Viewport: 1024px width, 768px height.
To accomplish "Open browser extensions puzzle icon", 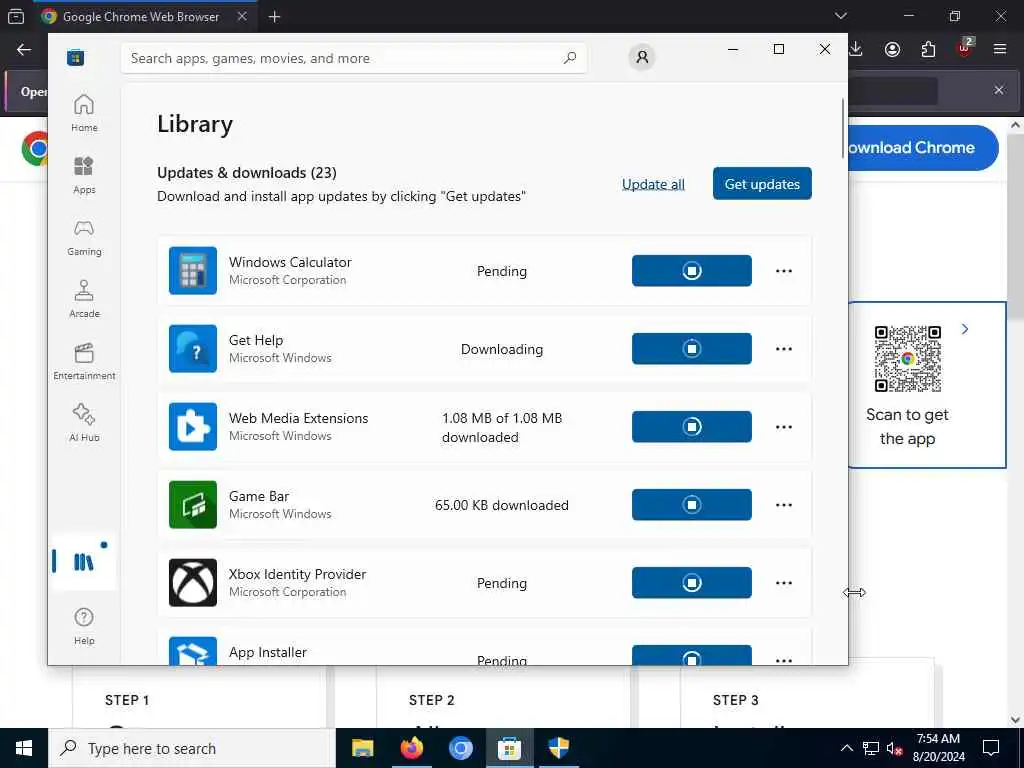I will point(928,50).
